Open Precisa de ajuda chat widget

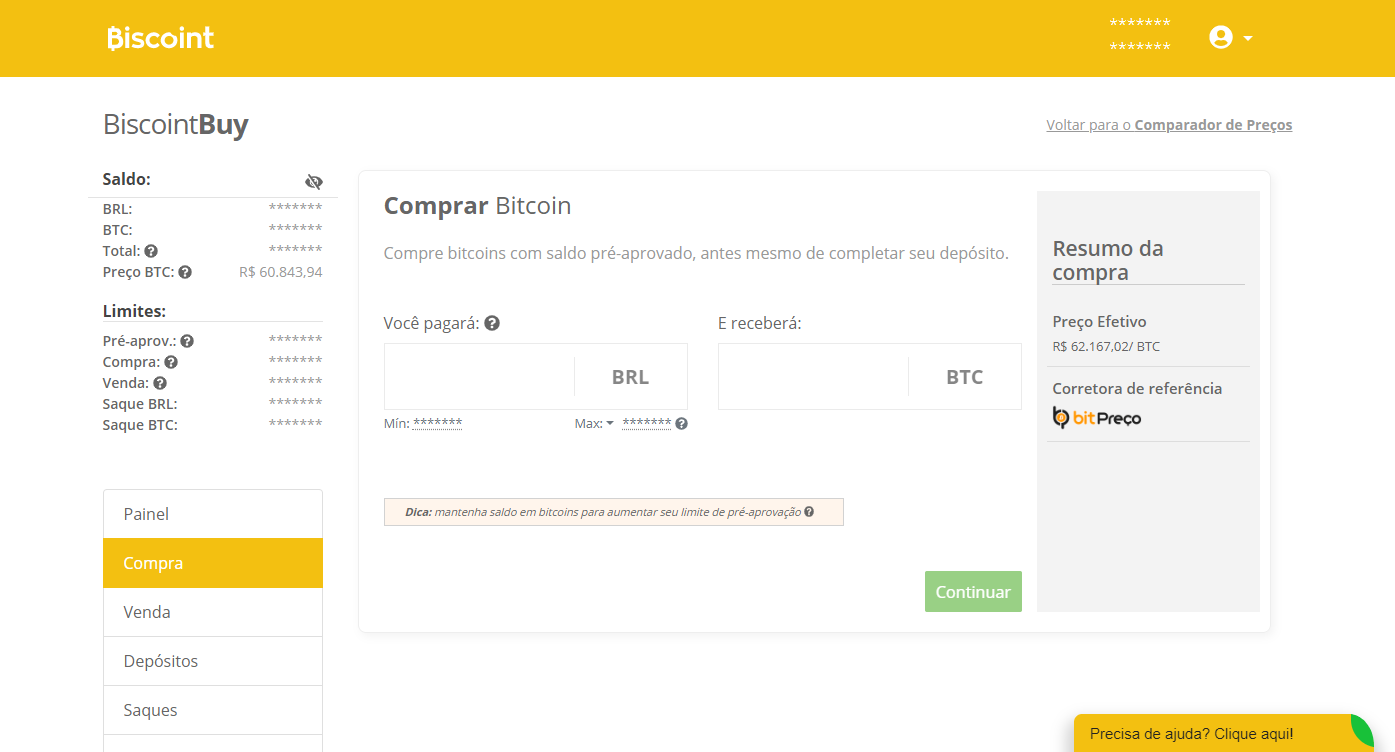[x=1224, y=733]
